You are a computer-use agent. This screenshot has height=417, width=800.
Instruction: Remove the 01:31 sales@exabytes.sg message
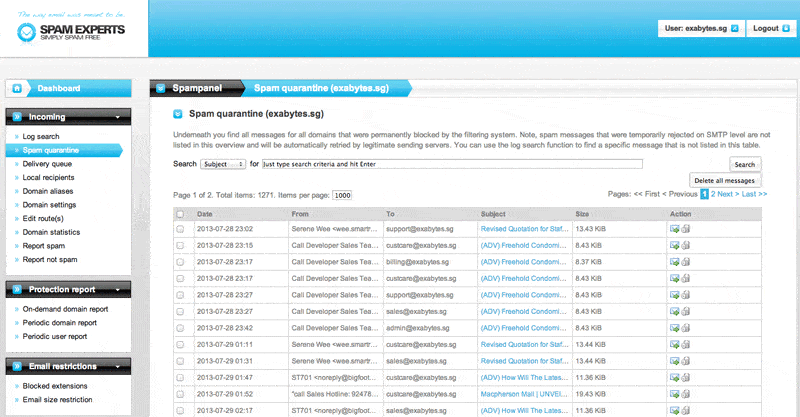tap(686, 361)
